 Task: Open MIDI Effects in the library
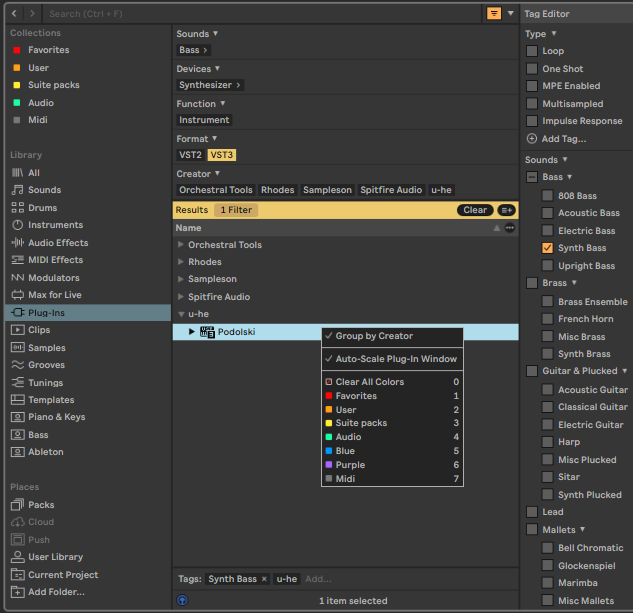55,260
